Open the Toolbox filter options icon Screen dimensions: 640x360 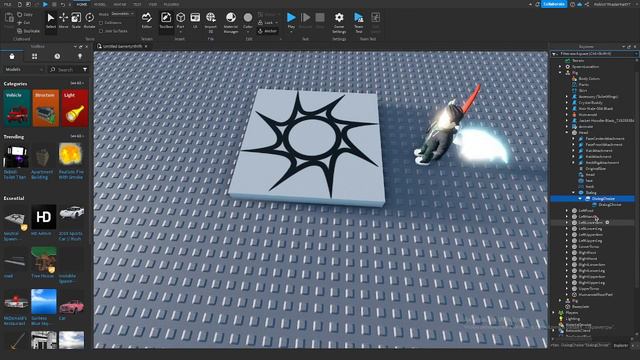[x=85, y=69]
